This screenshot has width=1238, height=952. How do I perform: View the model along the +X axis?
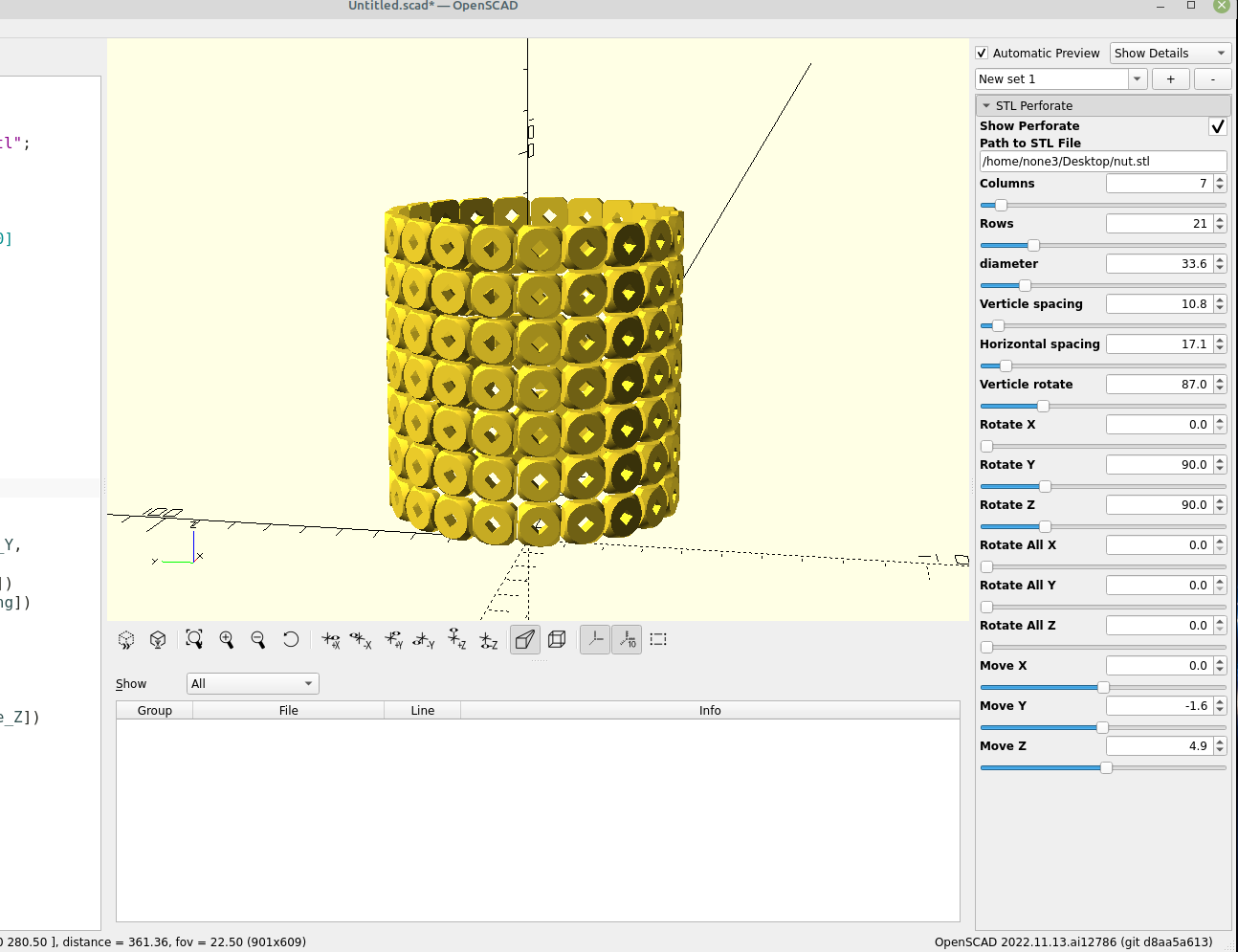(x=331, y=639)
